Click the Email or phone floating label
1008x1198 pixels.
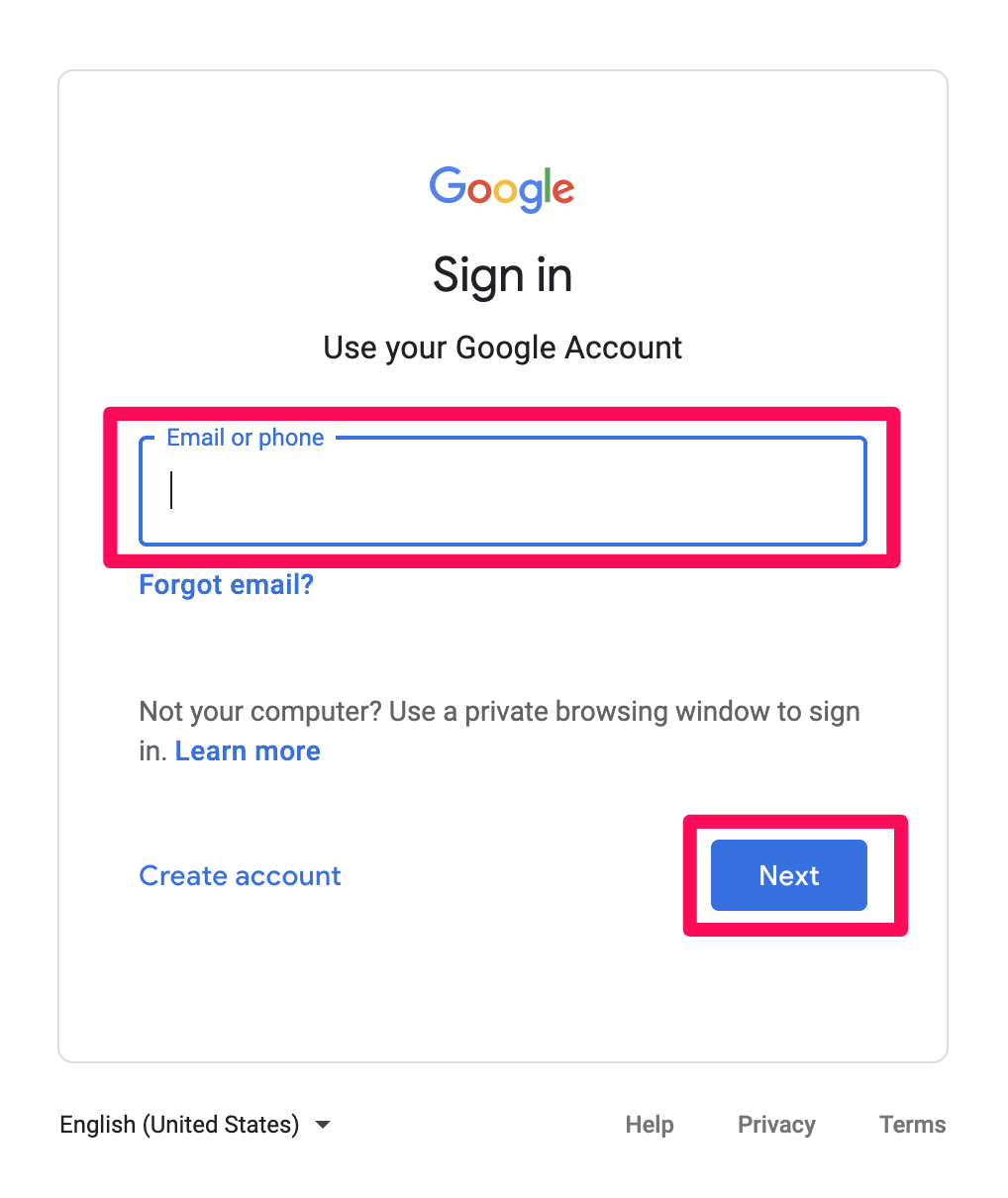(246, 438)
